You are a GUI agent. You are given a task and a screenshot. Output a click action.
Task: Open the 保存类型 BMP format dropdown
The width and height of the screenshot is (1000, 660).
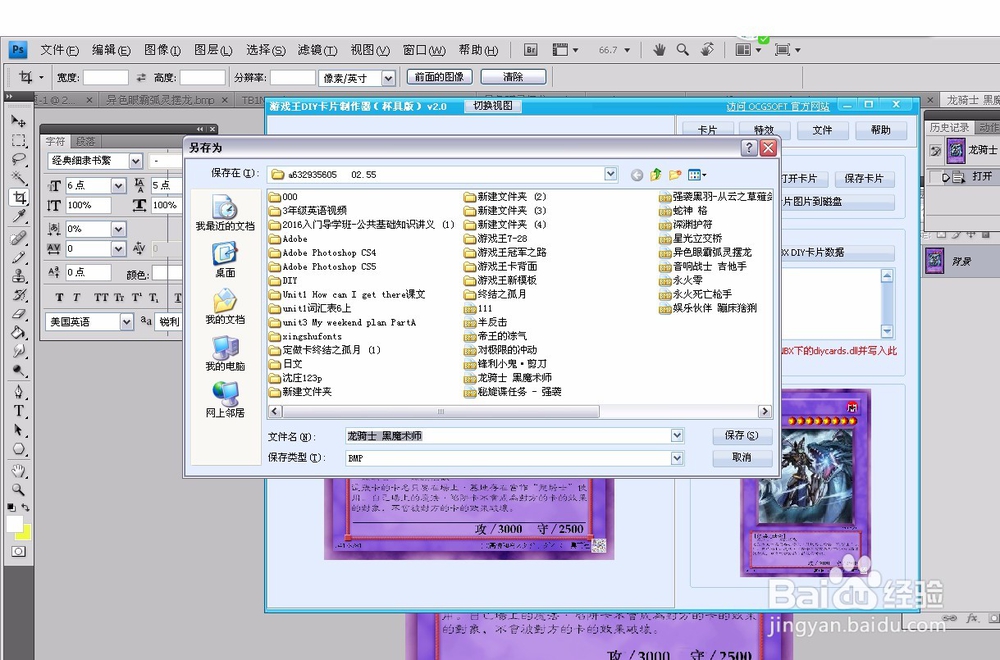(676, 458)
